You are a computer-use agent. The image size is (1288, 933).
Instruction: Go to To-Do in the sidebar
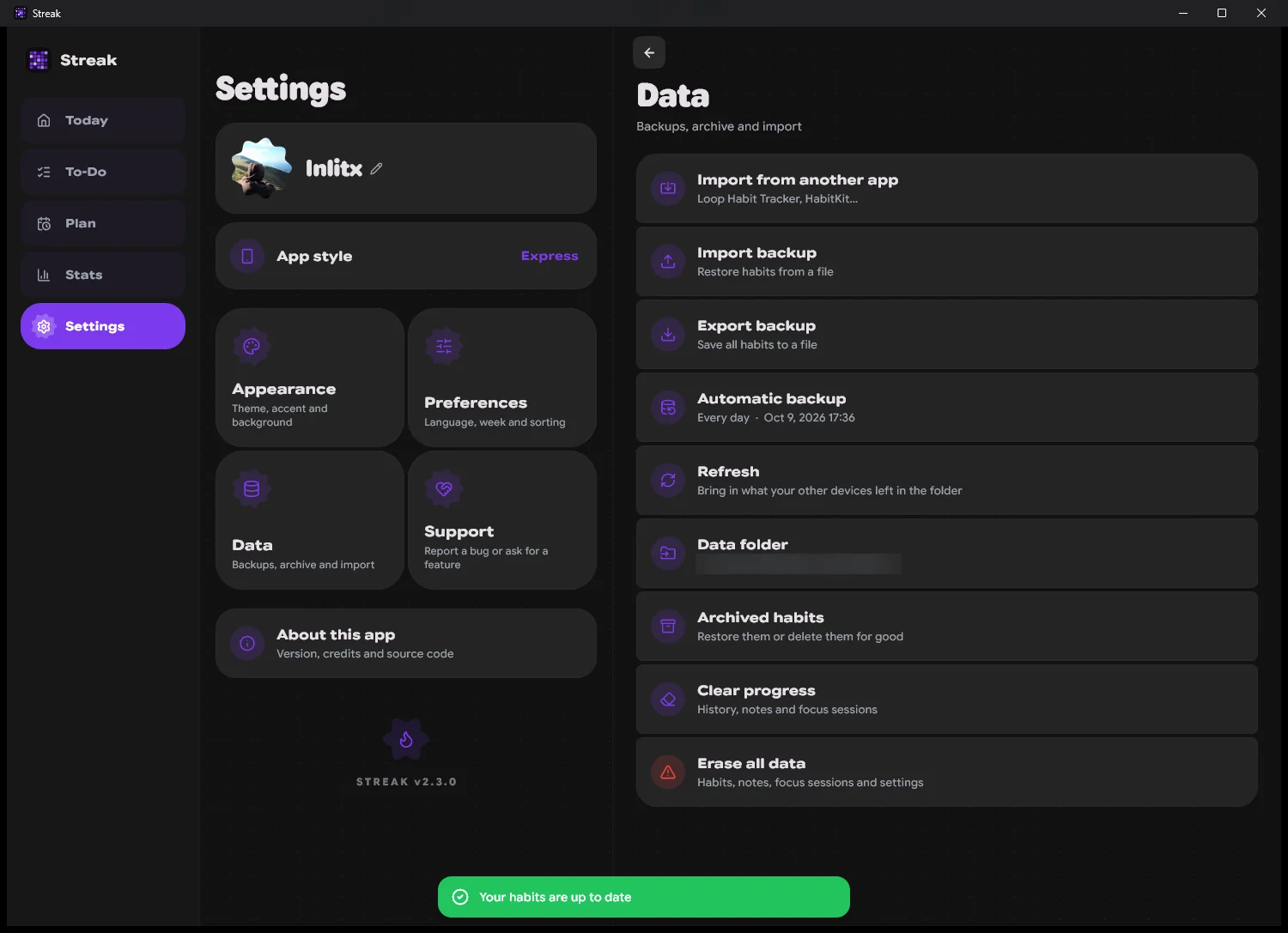[103, 172]
